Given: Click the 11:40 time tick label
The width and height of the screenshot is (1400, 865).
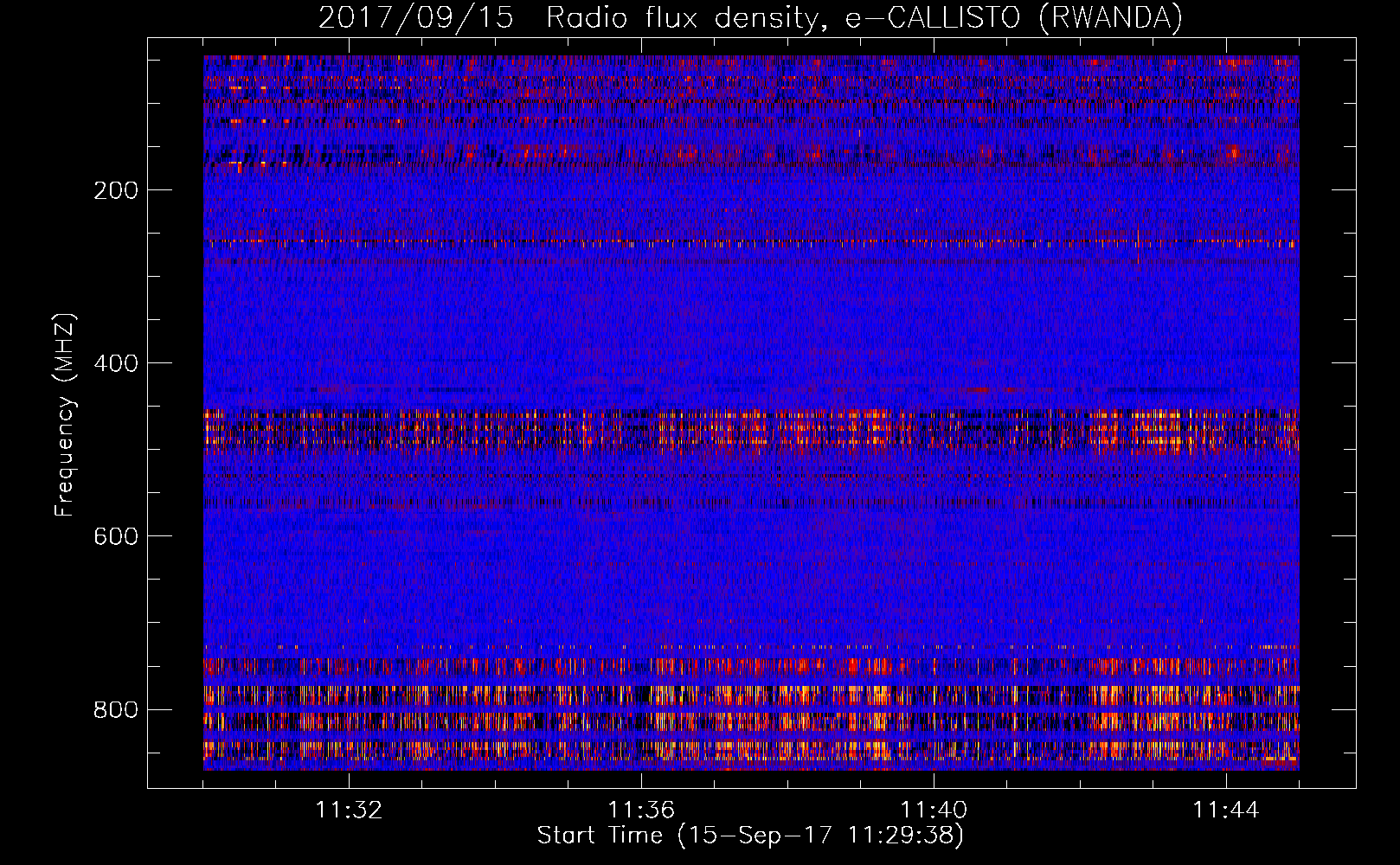Looking at the screenshot, I should tap(934, 811).
